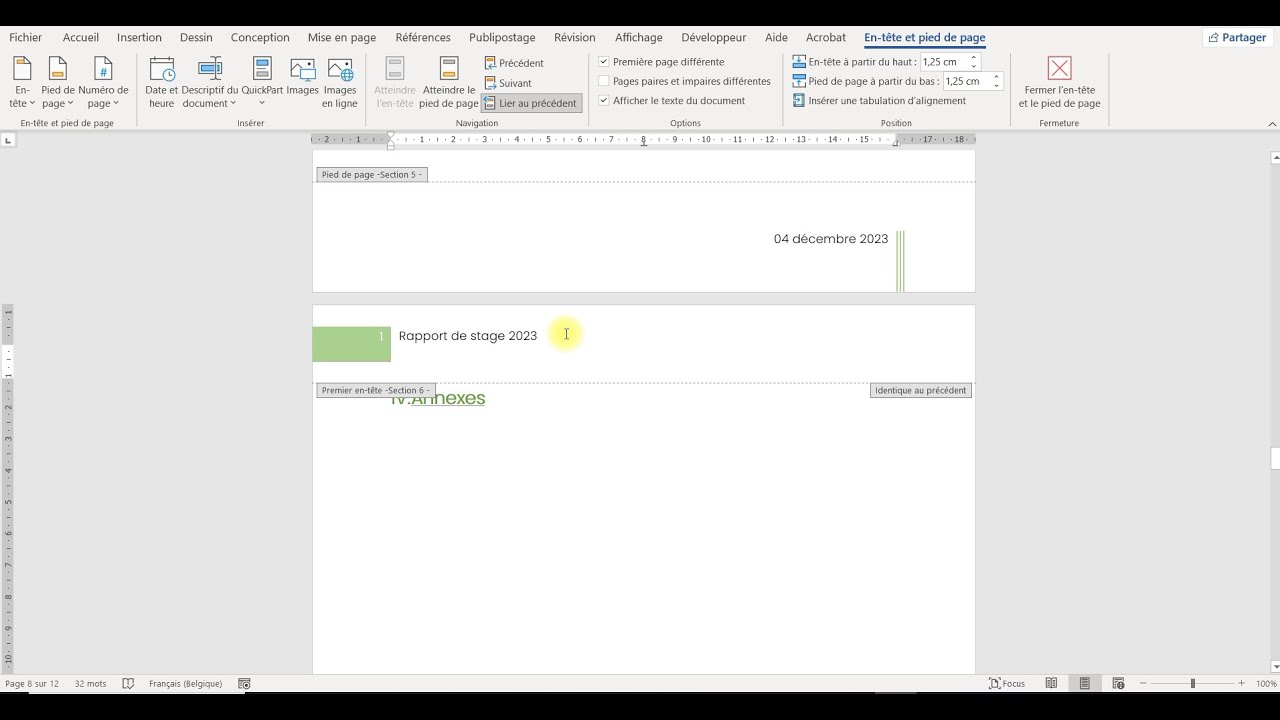This screenshot has width=1280, height=720.
Task: Click the scroll down arrow
Action: click(x=1275, y=667)
